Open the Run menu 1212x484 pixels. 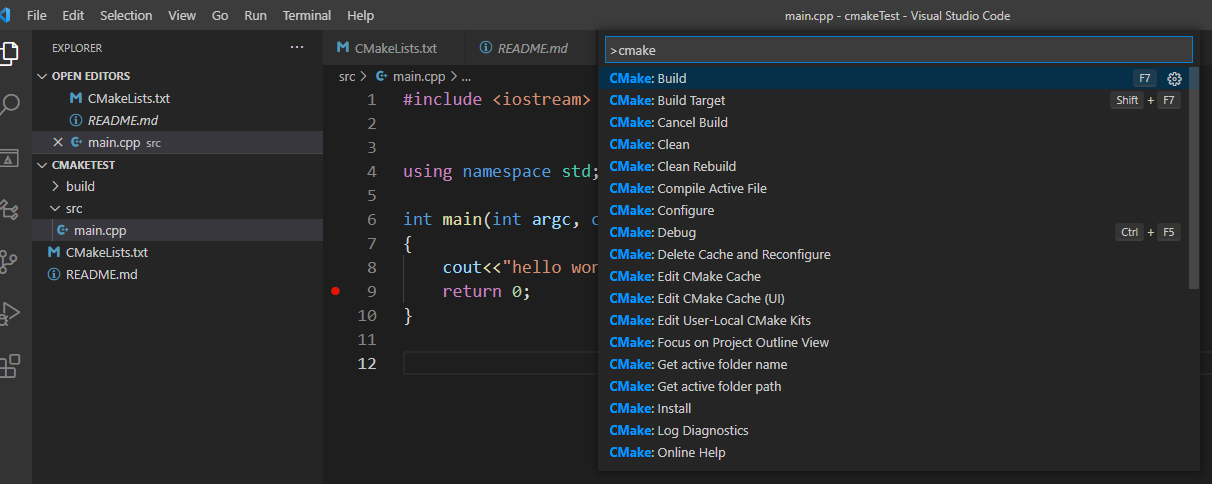255,15
